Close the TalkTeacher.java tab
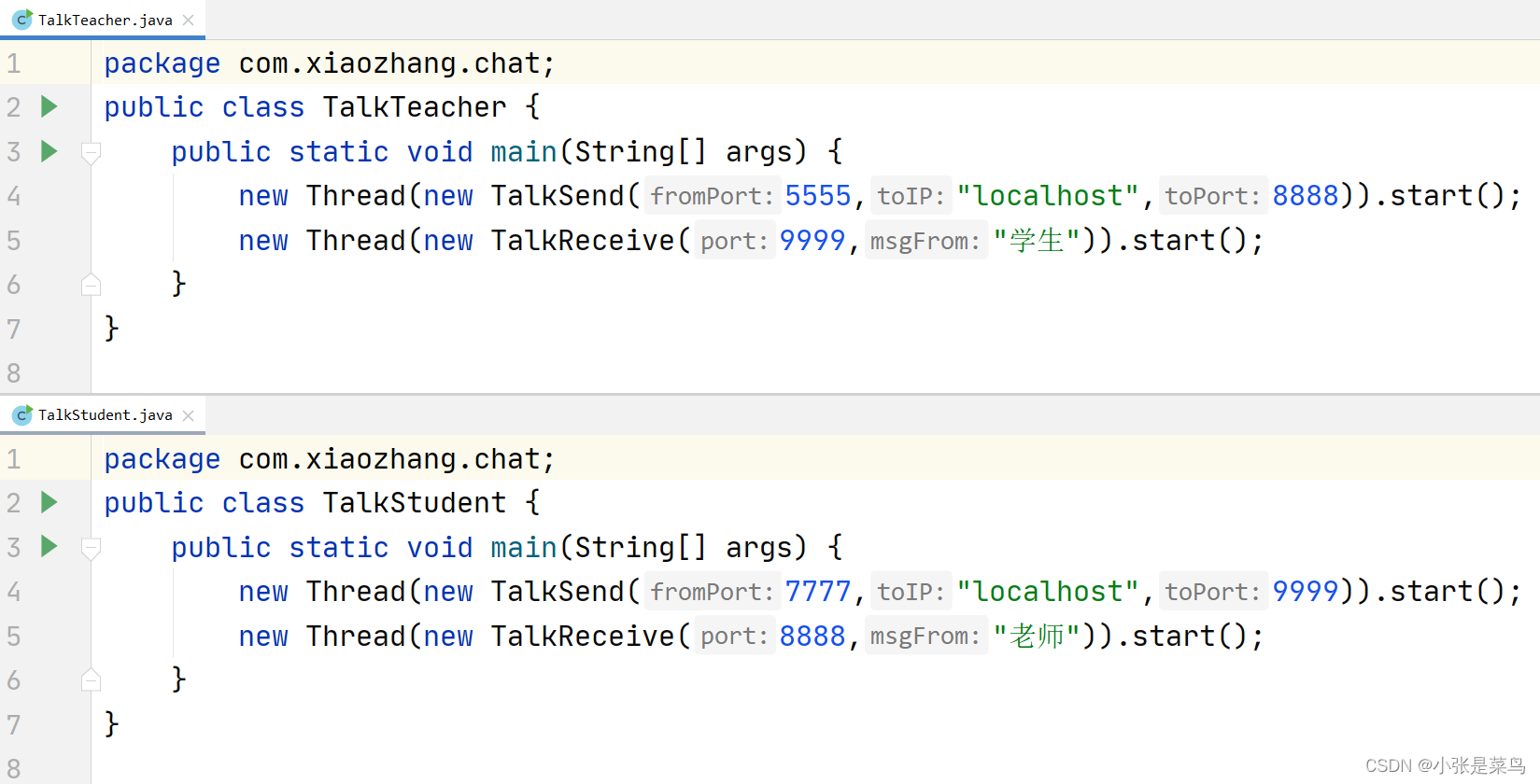Screen dimensions: 1540x784 click(189, 20)
